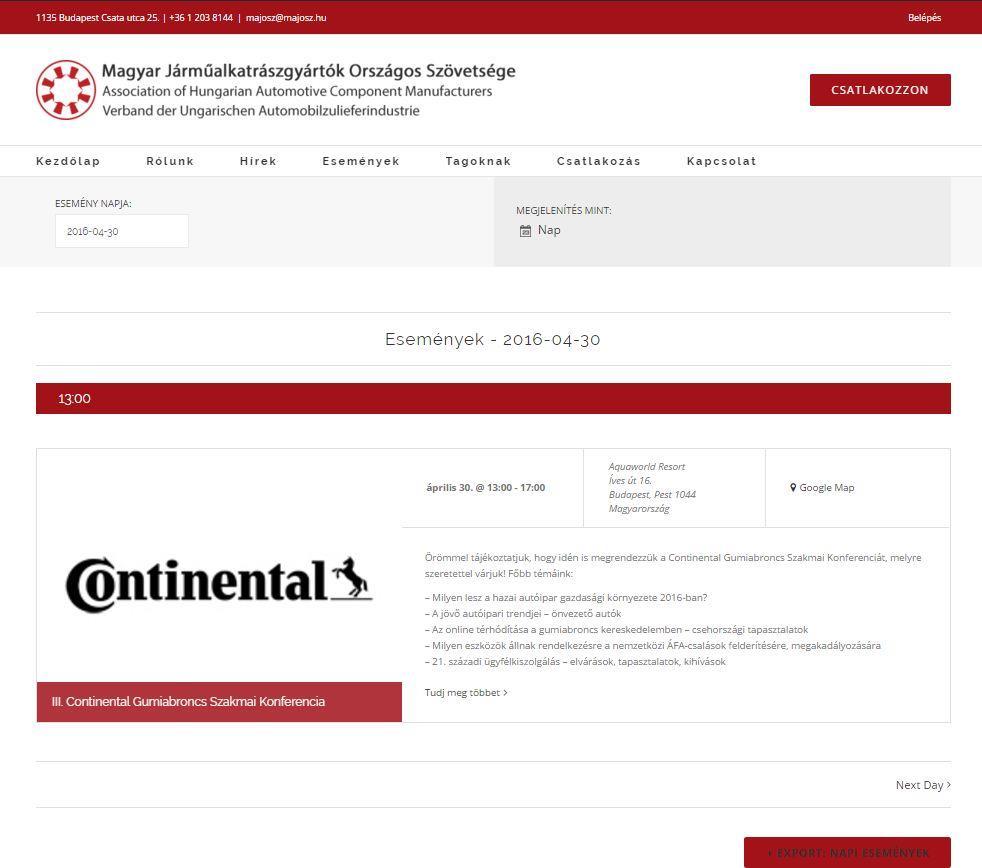982x868 pixels.
Task: Follow the Tudj meg többet link
Action: (466, 692)
